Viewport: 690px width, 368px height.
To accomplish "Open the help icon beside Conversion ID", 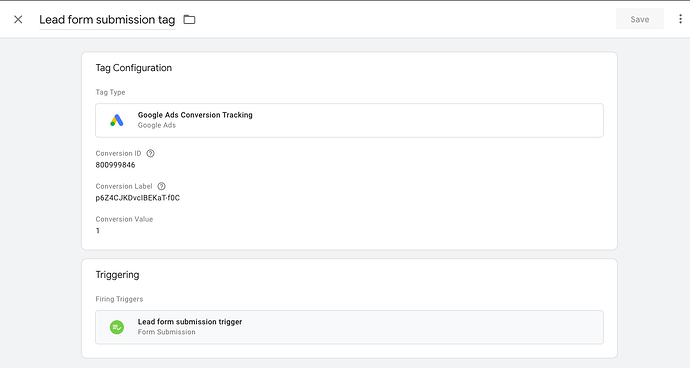I will pyautogui.click(x=150, y=153).
